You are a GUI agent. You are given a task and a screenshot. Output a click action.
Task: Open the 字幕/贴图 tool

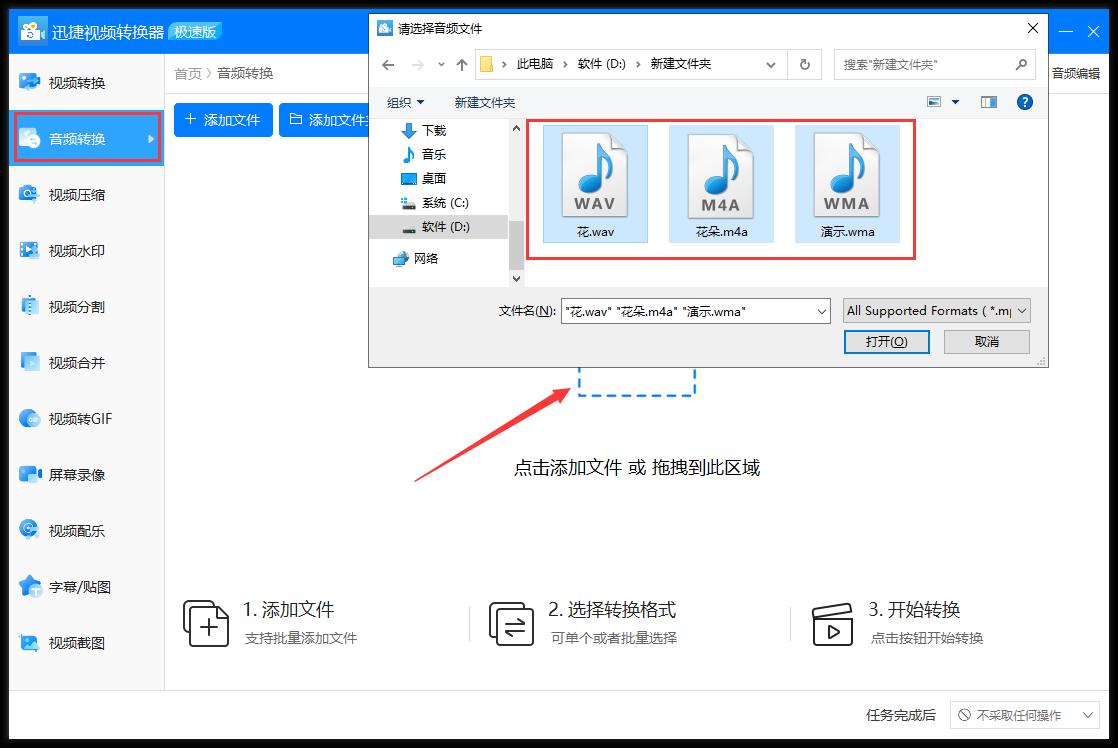pos(70,587)
